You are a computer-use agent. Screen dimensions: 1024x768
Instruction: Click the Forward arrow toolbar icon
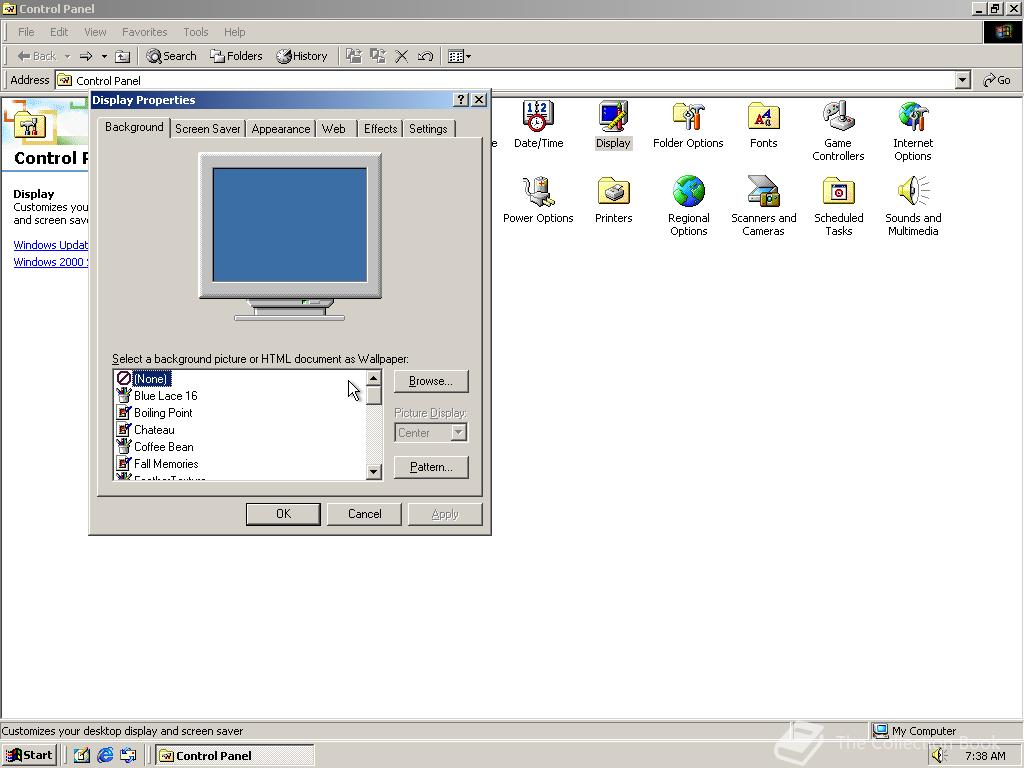coord(86,56)
